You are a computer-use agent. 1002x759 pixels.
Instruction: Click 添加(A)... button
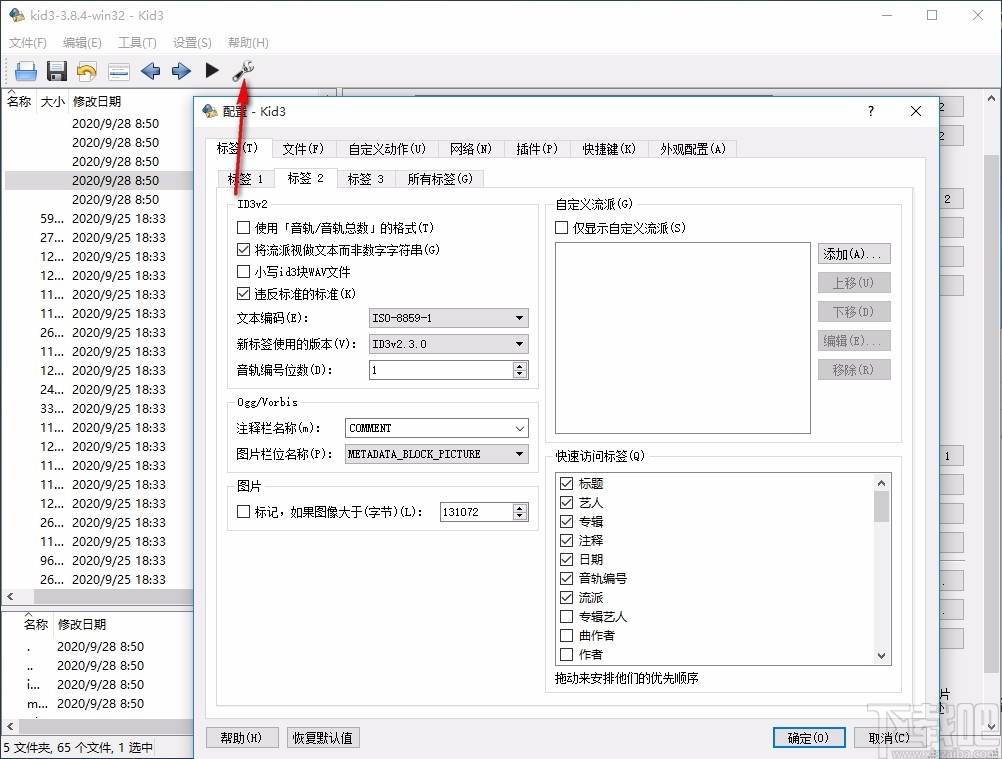(854, 254)
